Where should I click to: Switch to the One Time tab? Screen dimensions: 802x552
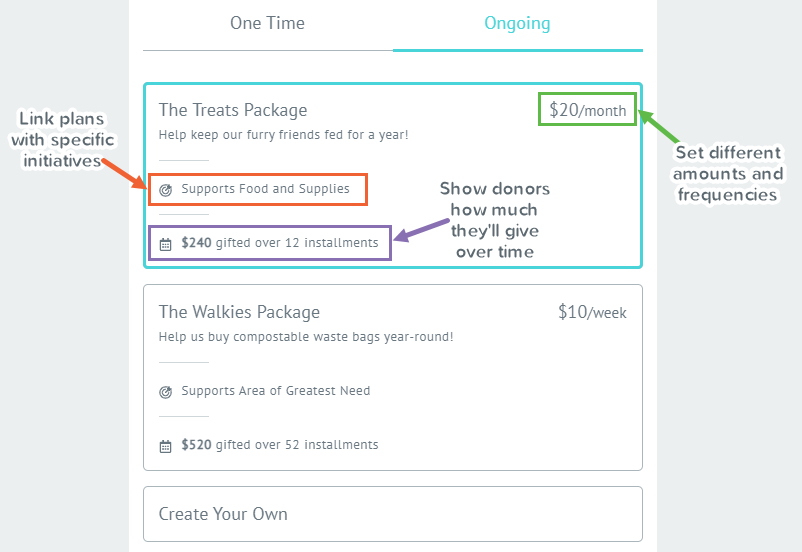pos(268,24)
